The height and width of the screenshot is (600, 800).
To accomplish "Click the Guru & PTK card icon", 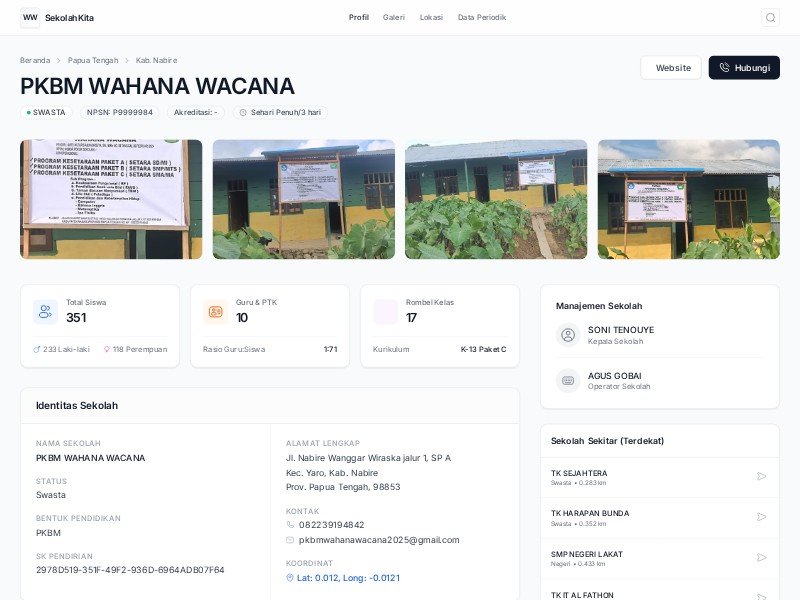I will point(215,312).
